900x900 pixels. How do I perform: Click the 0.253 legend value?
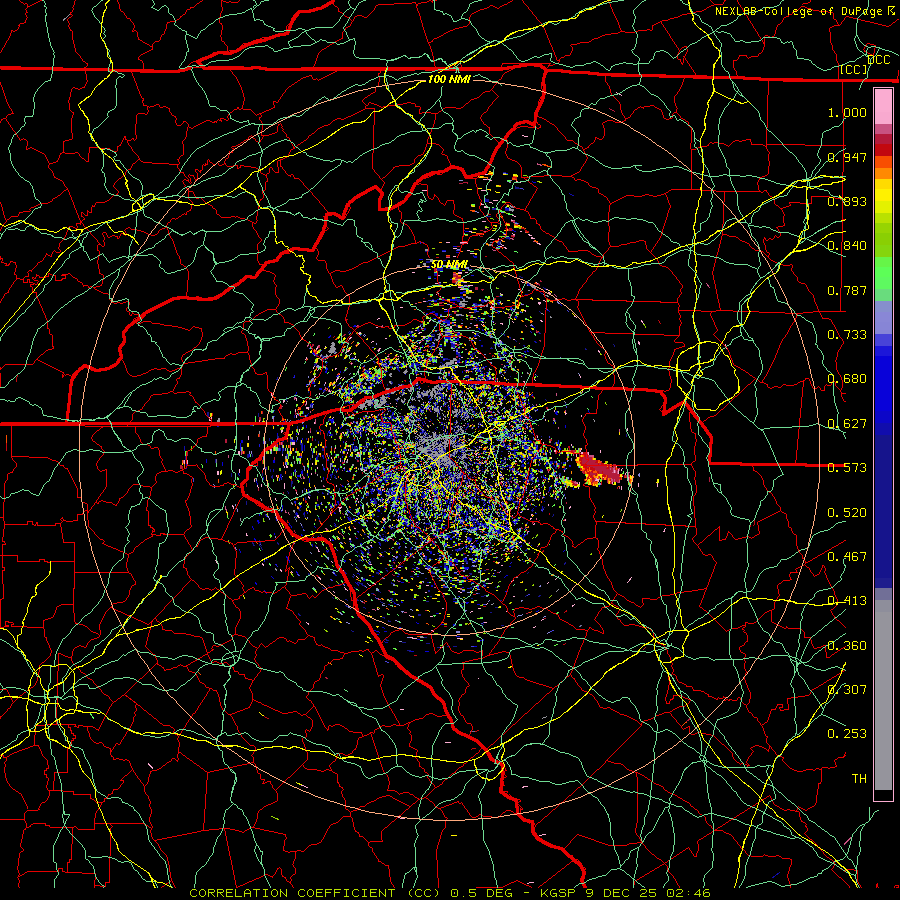click(x=847, y=734)
